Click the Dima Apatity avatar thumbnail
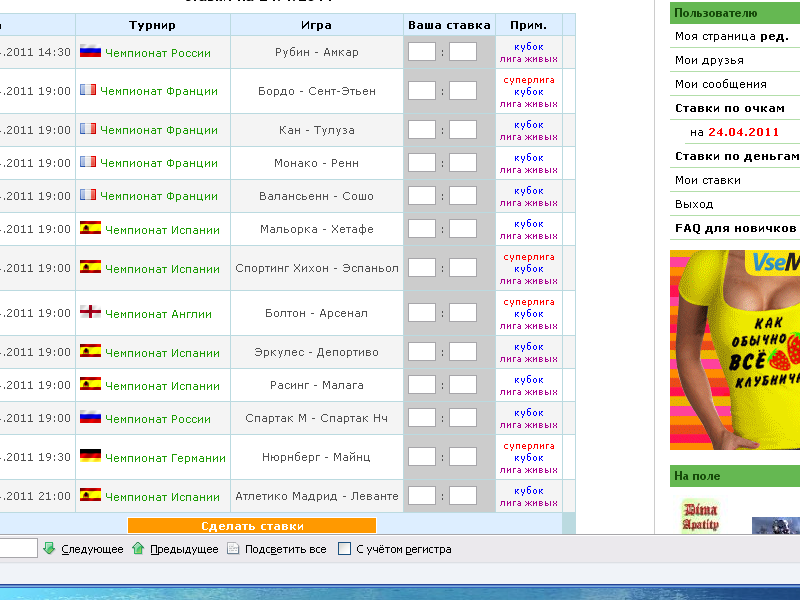This screenshot has width=800, height=600. [x=701, y=516]
